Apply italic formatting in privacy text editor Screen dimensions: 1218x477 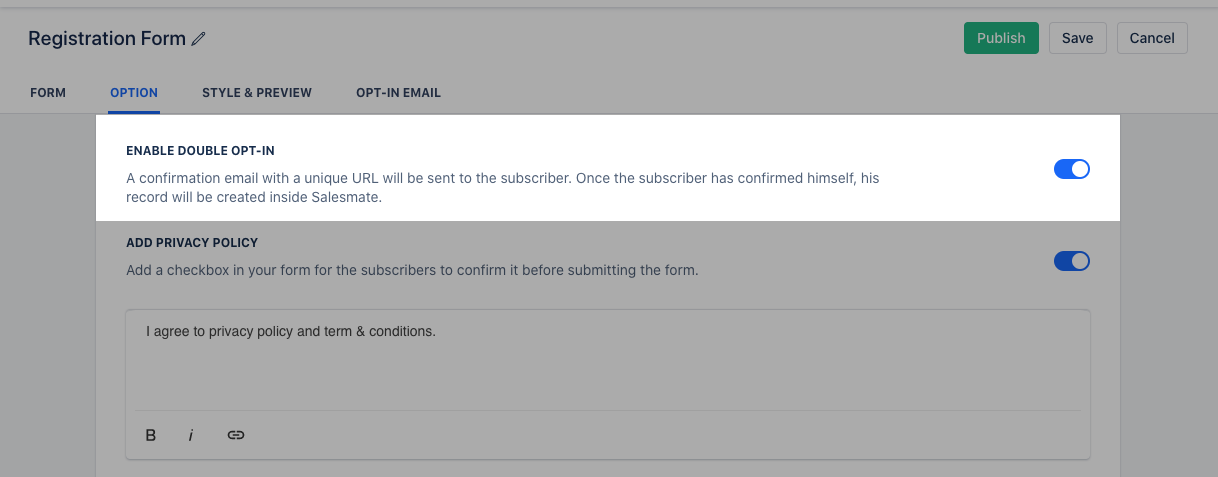190,435
